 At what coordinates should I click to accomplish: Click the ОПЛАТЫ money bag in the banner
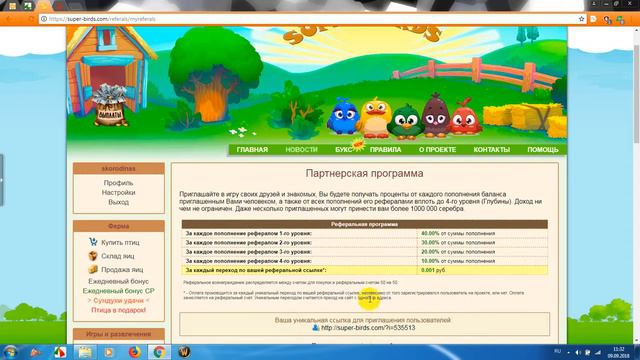[x=109, y=105]
